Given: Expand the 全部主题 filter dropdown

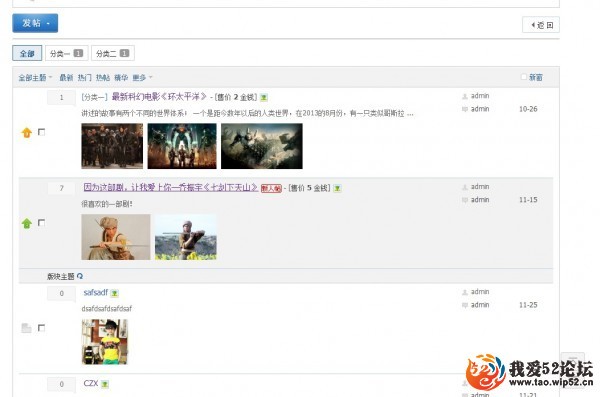Looking at the screenshot, I should [35, 78].
